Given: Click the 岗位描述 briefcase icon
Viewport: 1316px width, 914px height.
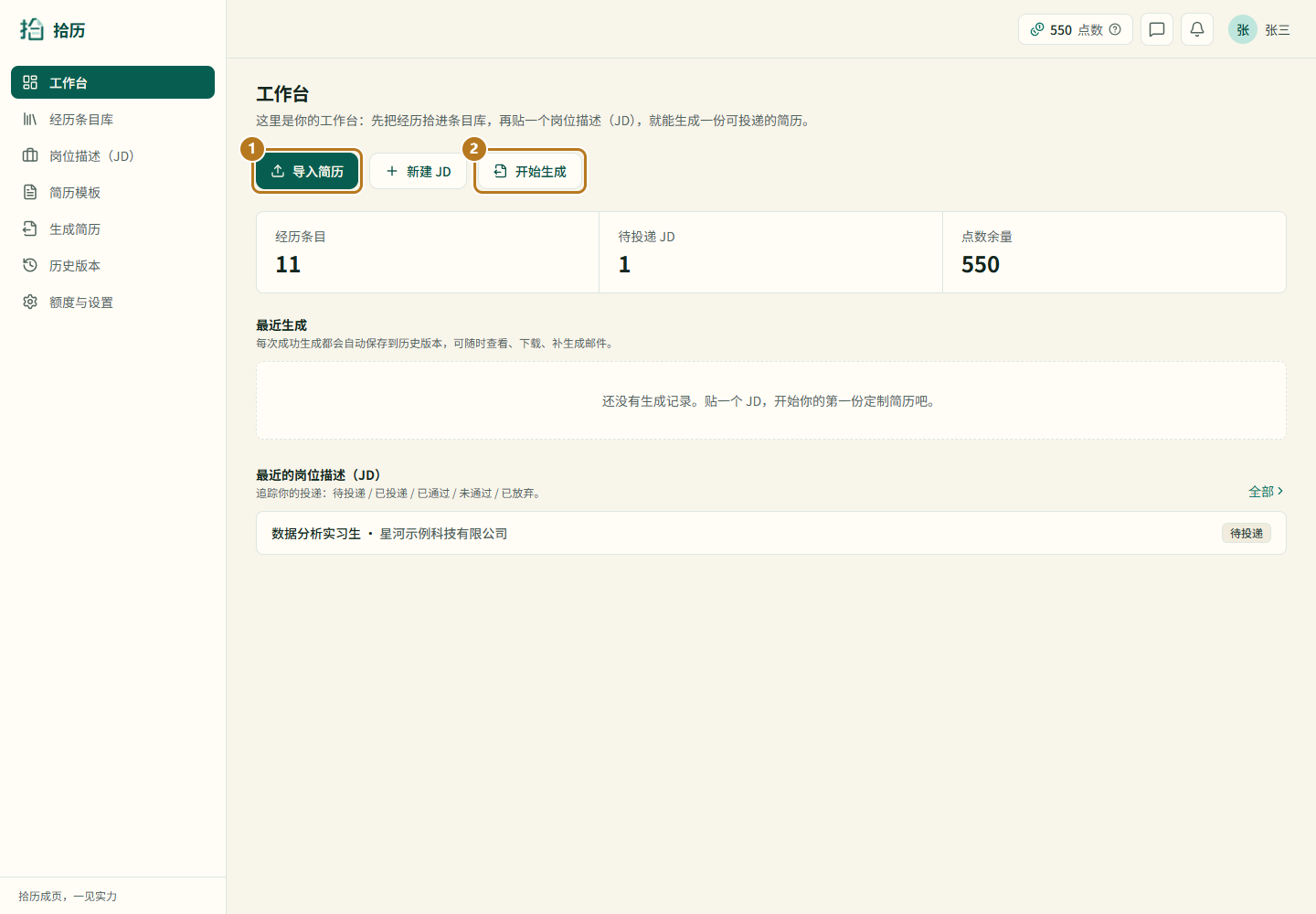Looking at the screenshot, I should 30,155.
